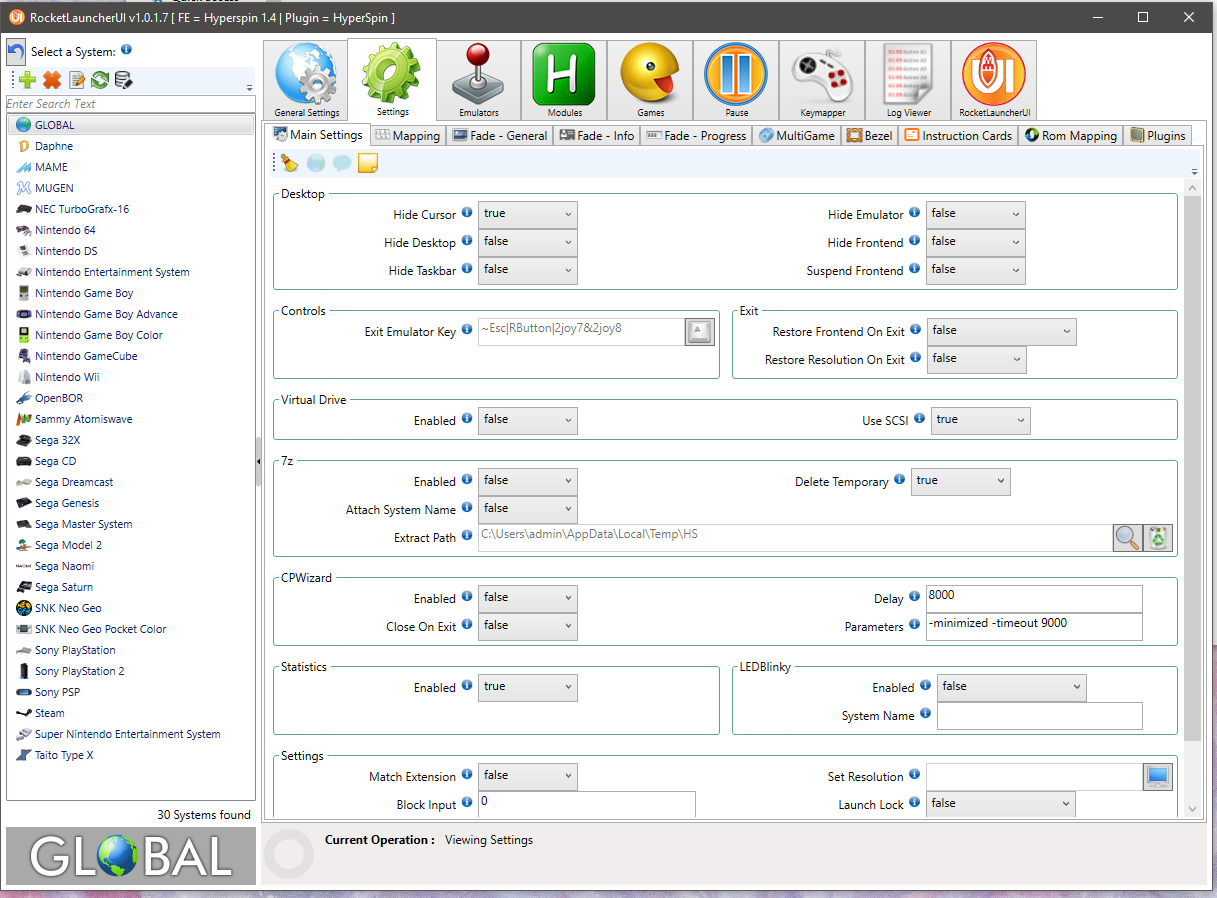Click the CPWizard Parameters field

(x=1034, y=626)
